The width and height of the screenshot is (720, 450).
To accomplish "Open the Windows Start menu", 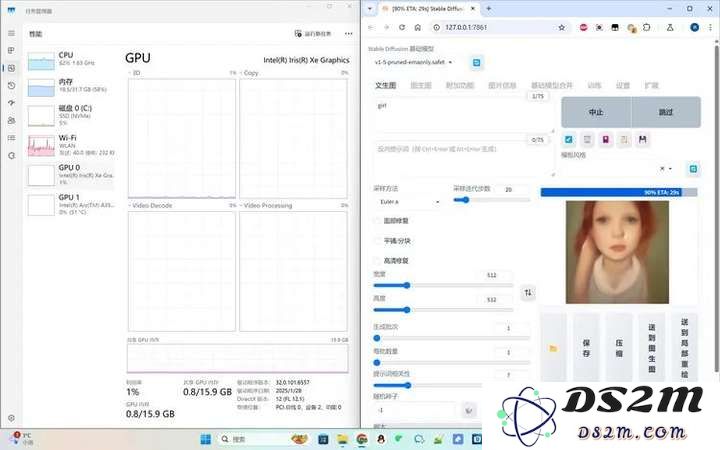I will coord(206,439).
